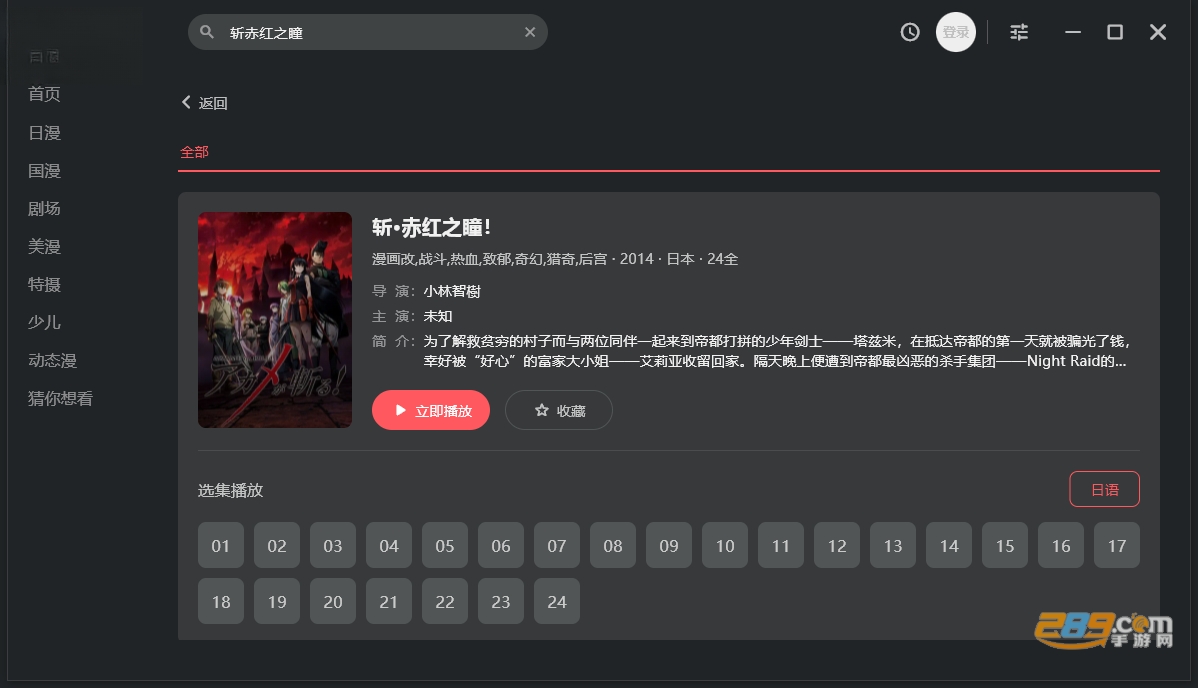Play episode 20
Image resolution: width=1198 pixels, height=688 pixels.
(x=332, y=602)
